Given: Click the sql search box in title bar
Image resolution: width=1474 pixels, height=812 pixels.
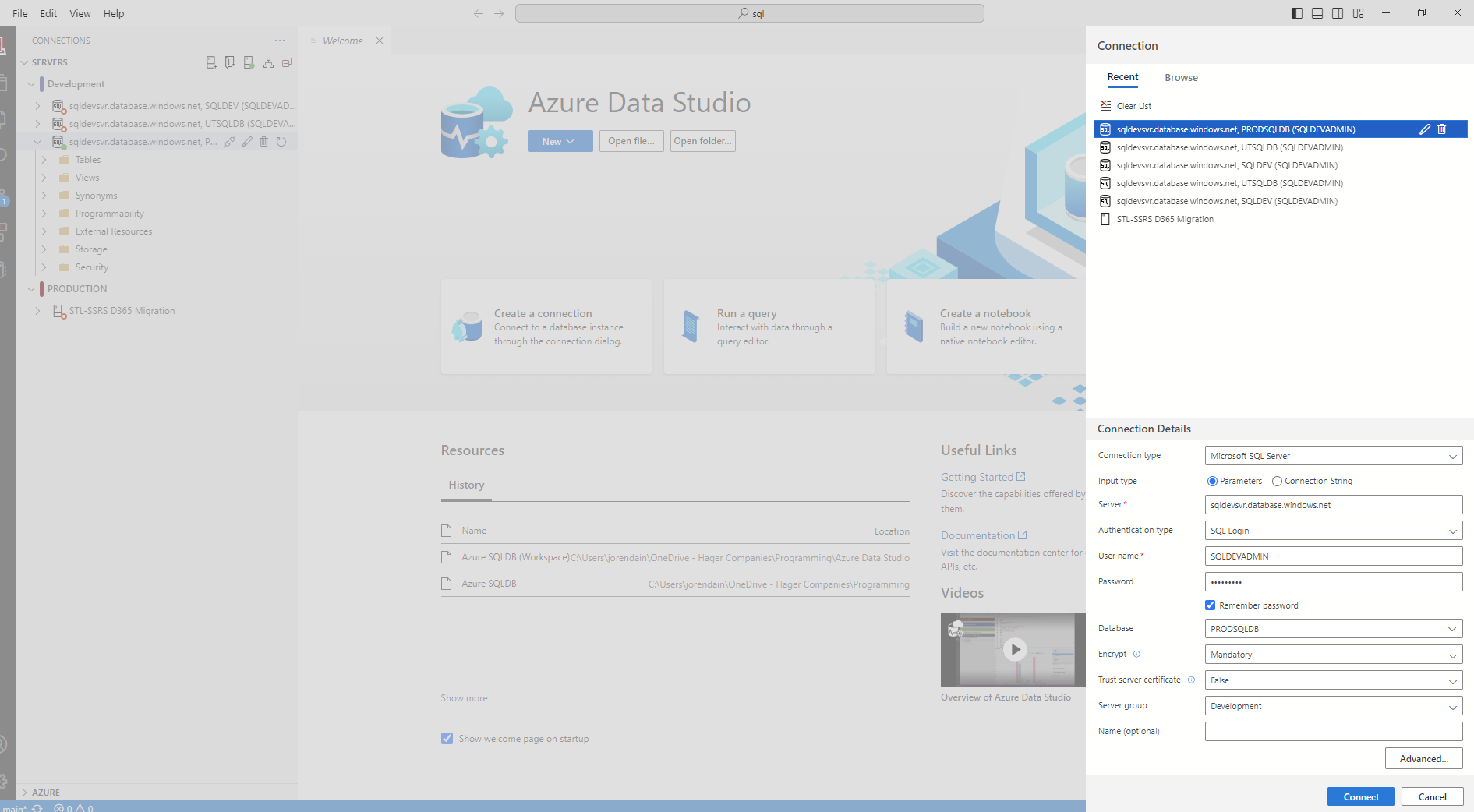Looking at the screenshot, I should [749, 13].
